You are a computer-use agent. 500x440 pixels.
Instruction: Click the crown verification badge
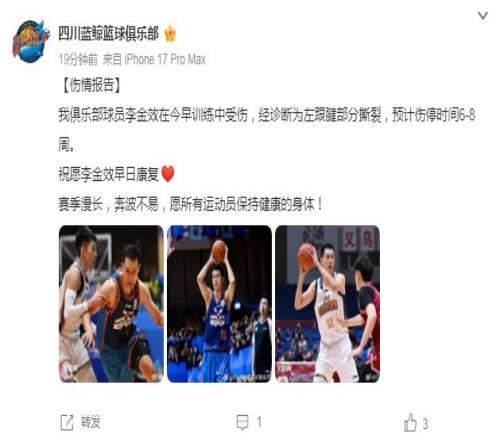(170, 33)
